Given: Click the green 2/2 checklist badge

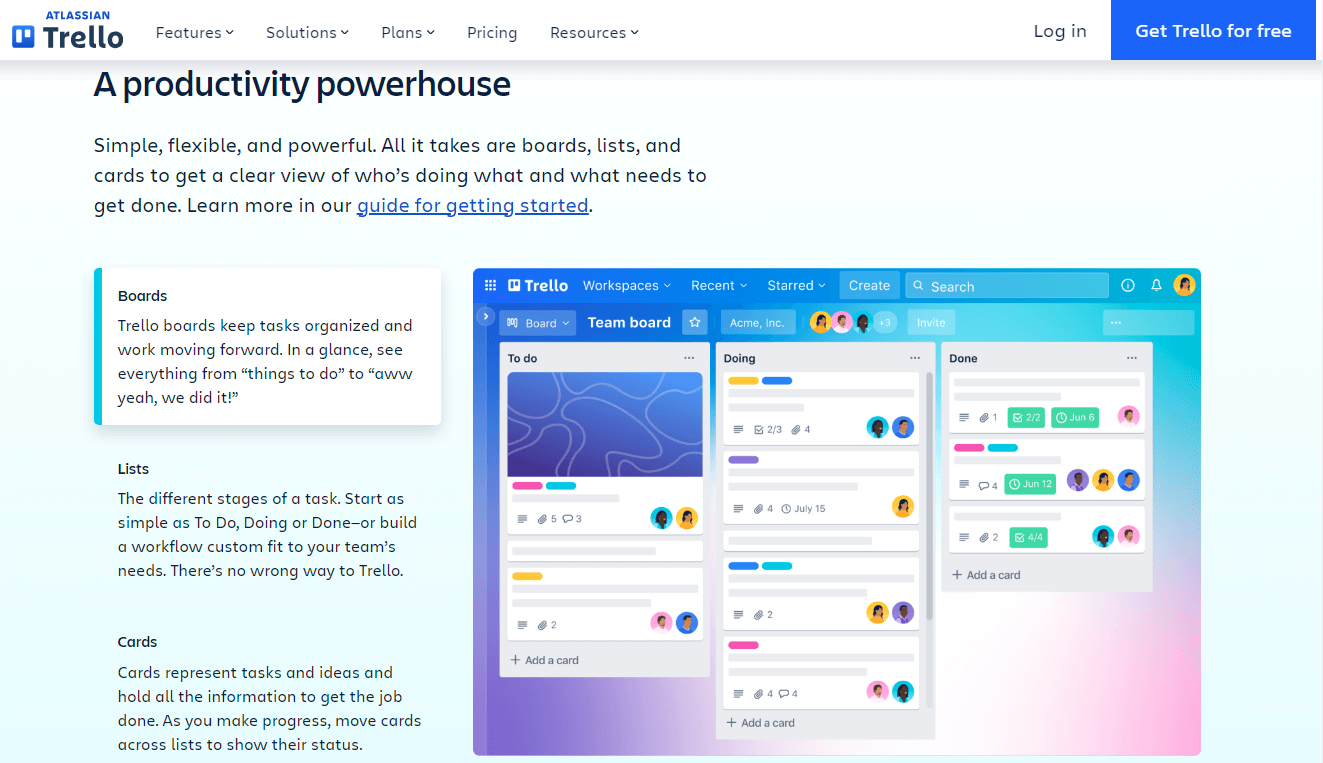Looking at the screenshot, I should [x=1027, y=417].
